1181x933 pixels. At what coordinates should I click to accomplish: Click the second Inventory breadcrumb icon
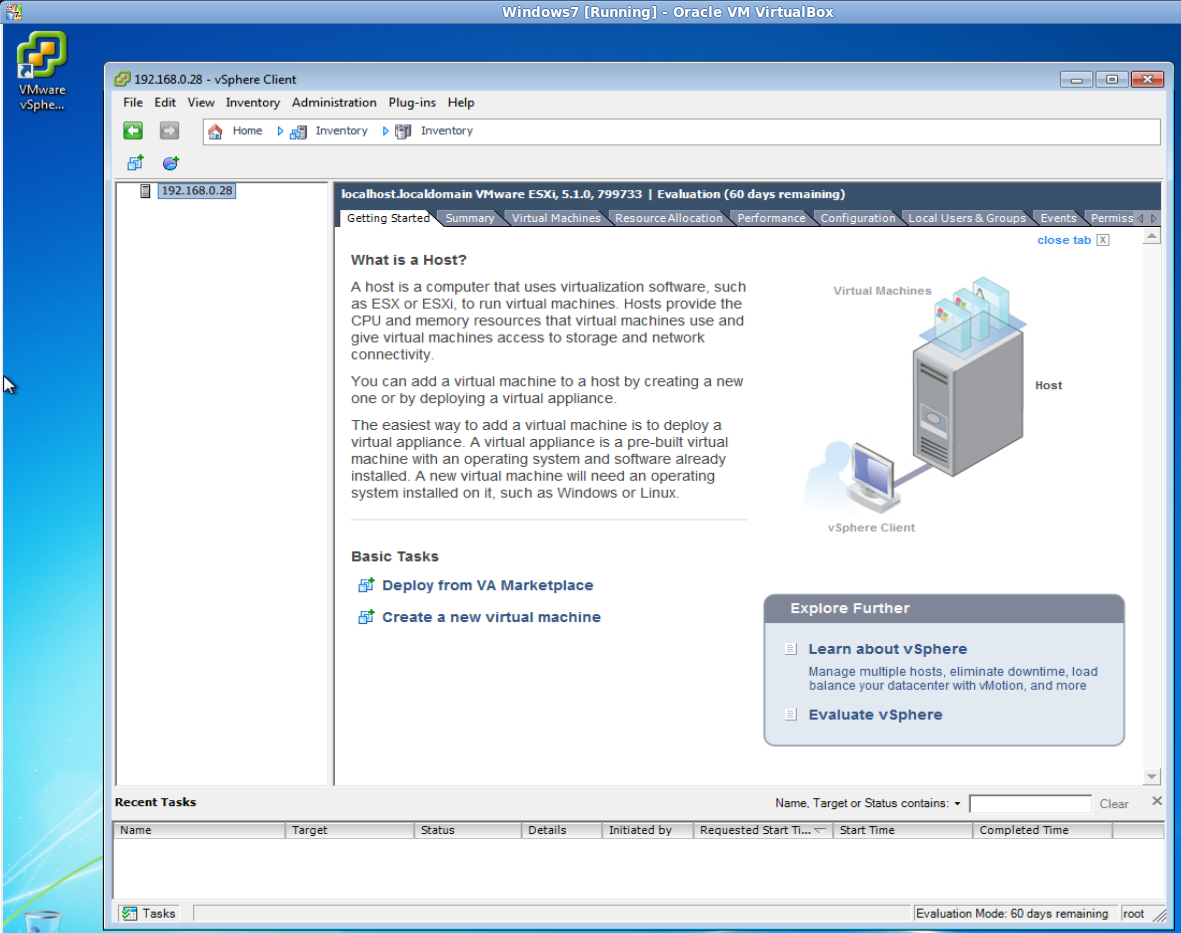coord(404,132)
